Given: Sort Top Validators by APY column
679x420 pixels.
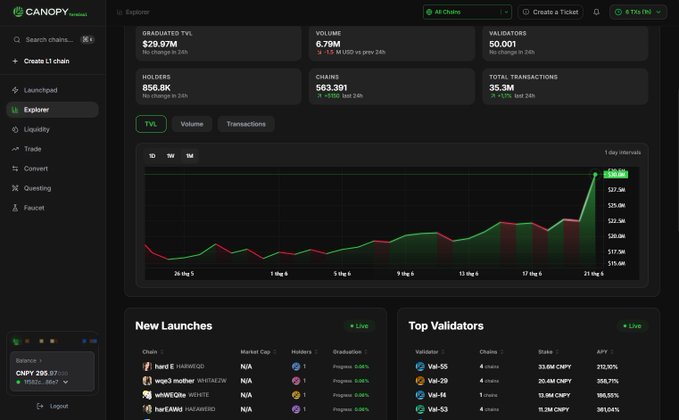Looking at the screenshot, I should pyautogui.click(x=605, y=352).
